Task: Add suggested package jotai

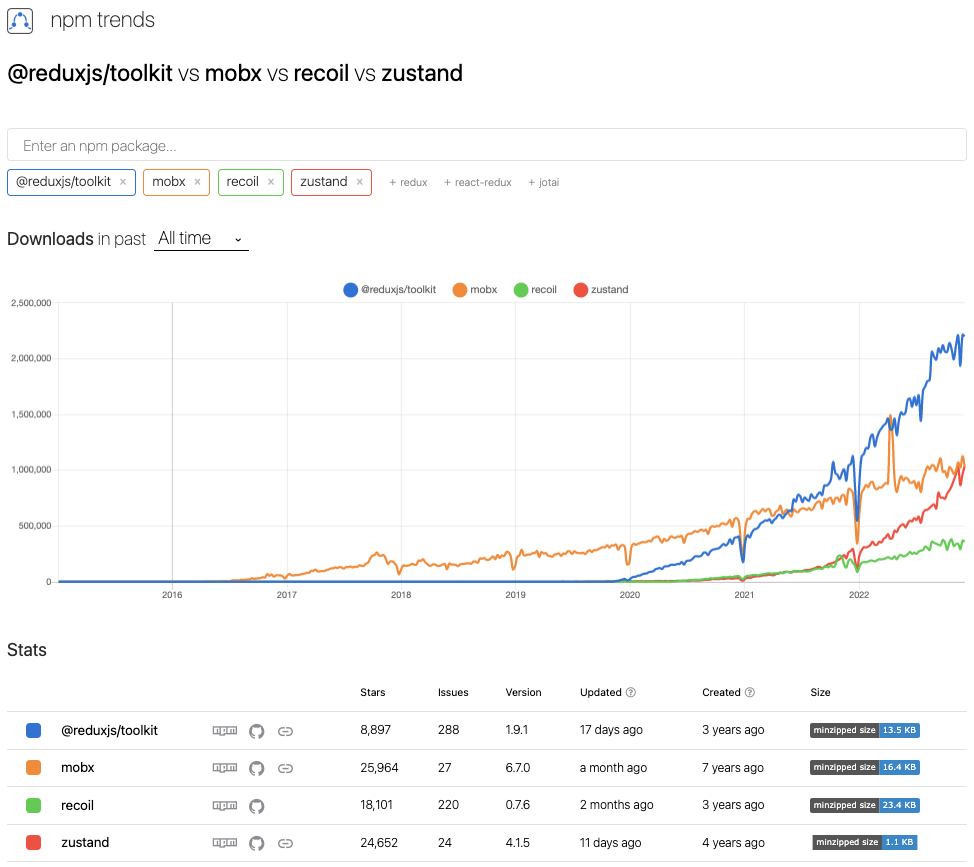Action: tap(544, 183)
